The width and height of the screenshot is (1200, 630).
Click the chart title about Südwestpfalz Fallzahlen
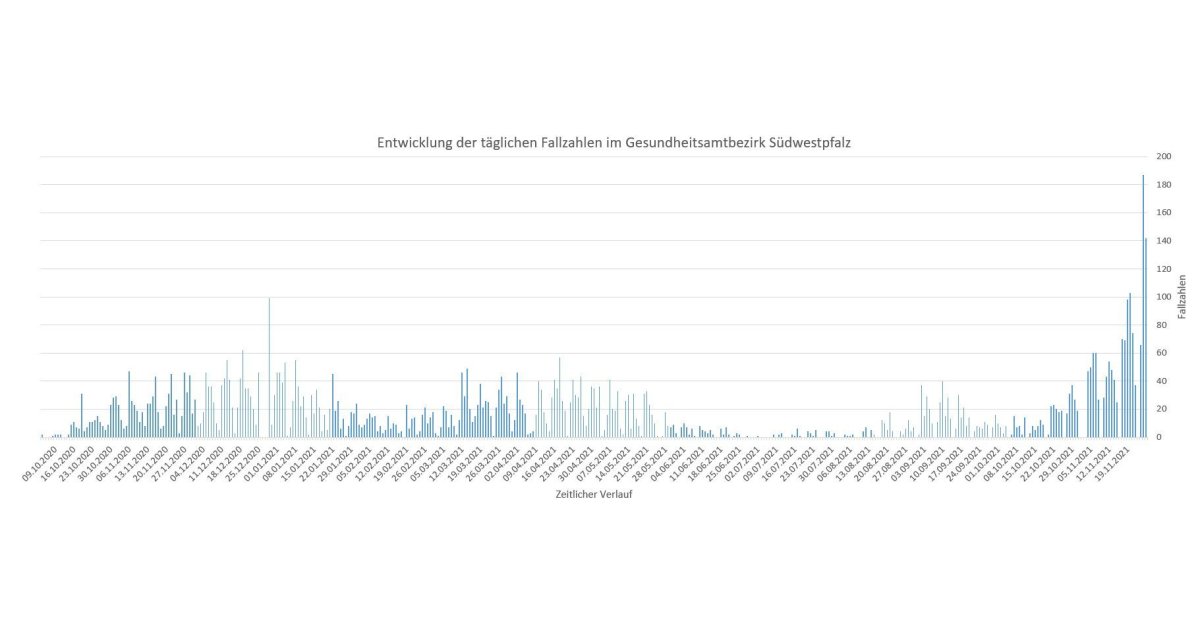click(614, 144)
